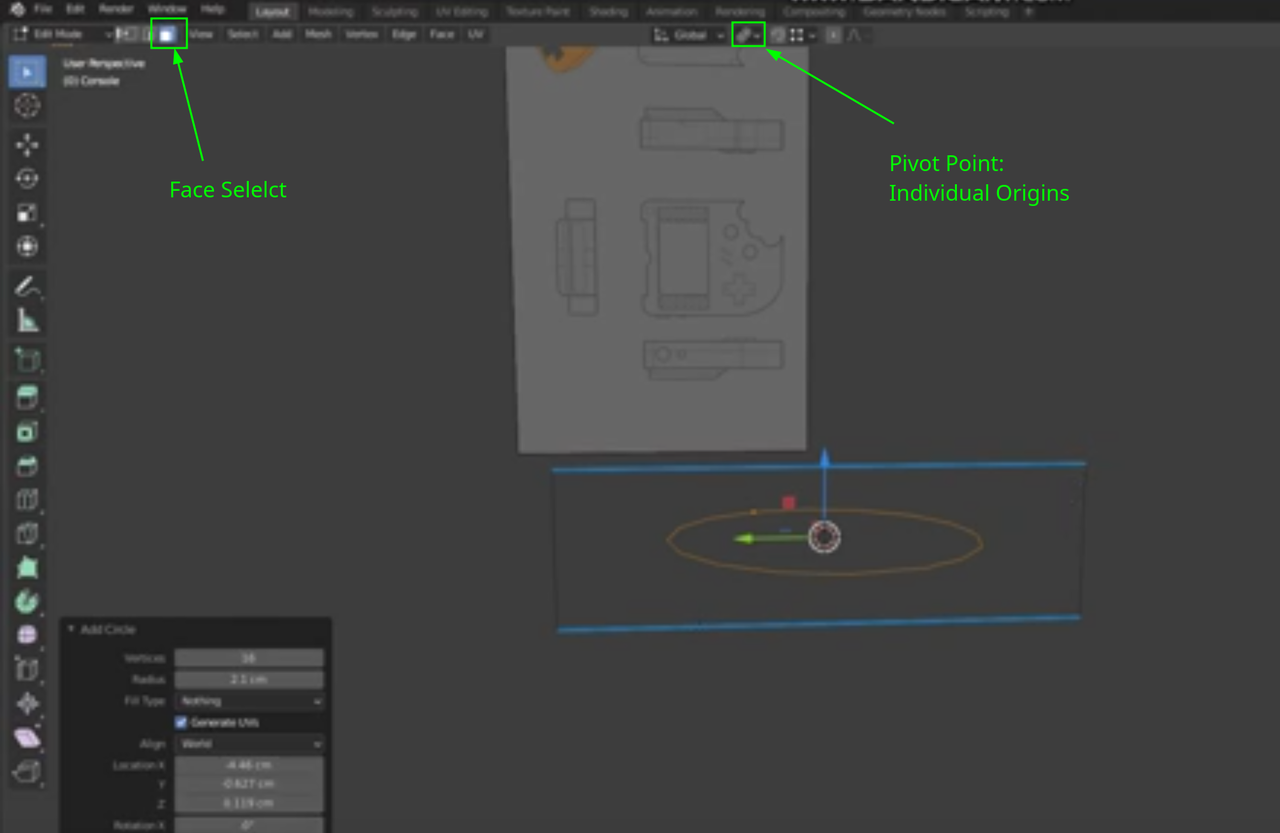Open the viewport Add menu
The width and height of the screenshot is (1280, 833).
(282, 34)
